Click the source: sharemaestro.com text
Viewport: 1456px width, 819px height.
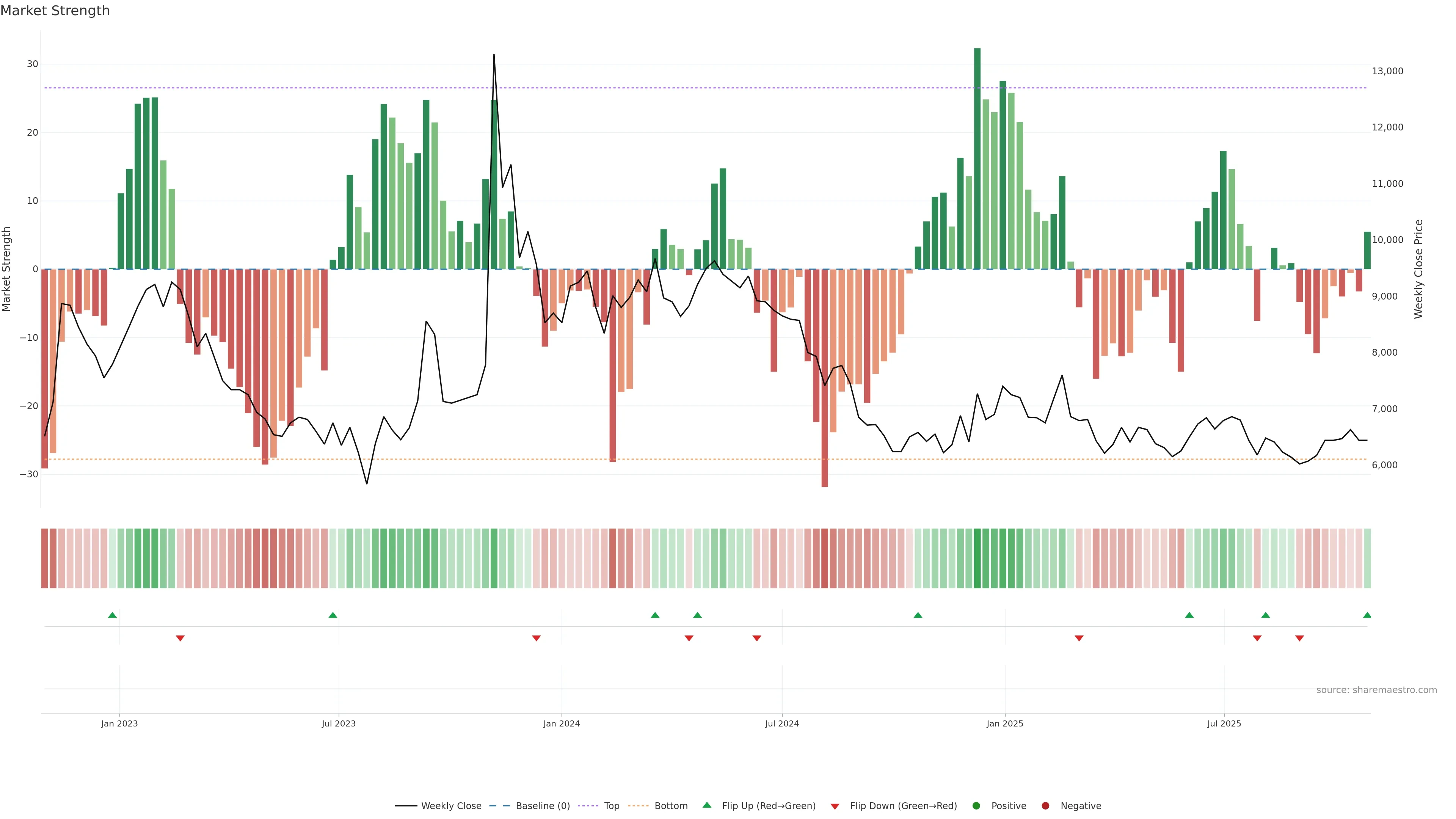pyautogui.click(x=1376, y=690)
